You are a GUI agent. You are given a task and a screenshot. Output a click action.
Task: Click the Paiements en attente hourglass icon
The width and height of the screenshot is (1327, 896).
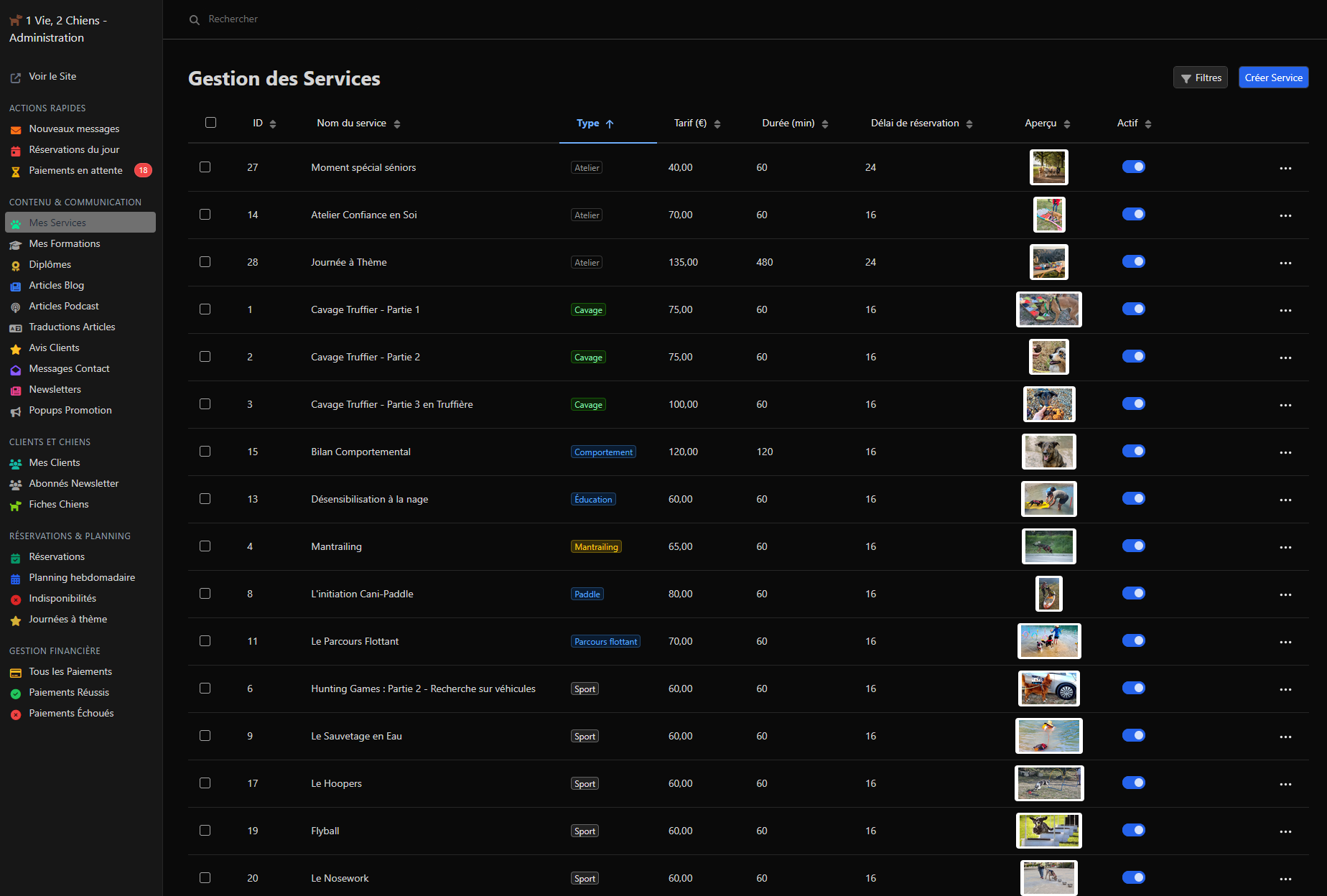16,172
